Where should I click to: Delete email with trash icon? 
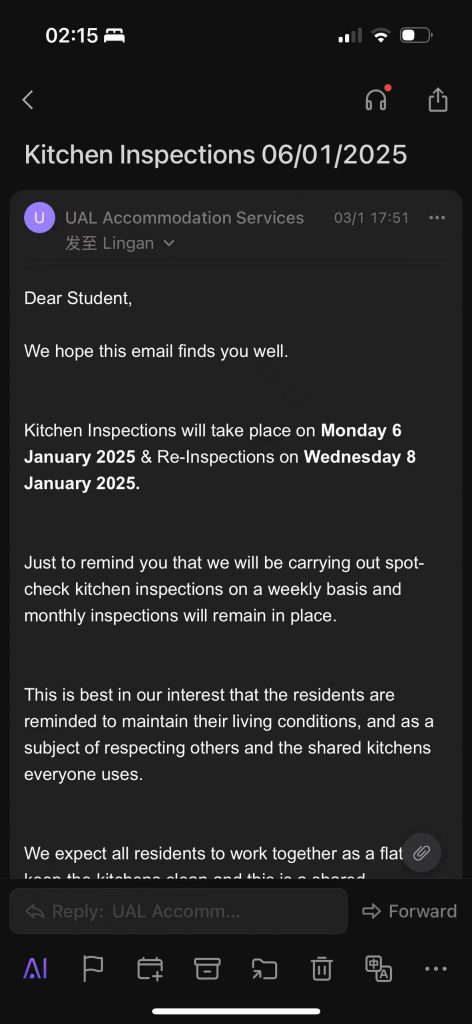coord(321,969)
